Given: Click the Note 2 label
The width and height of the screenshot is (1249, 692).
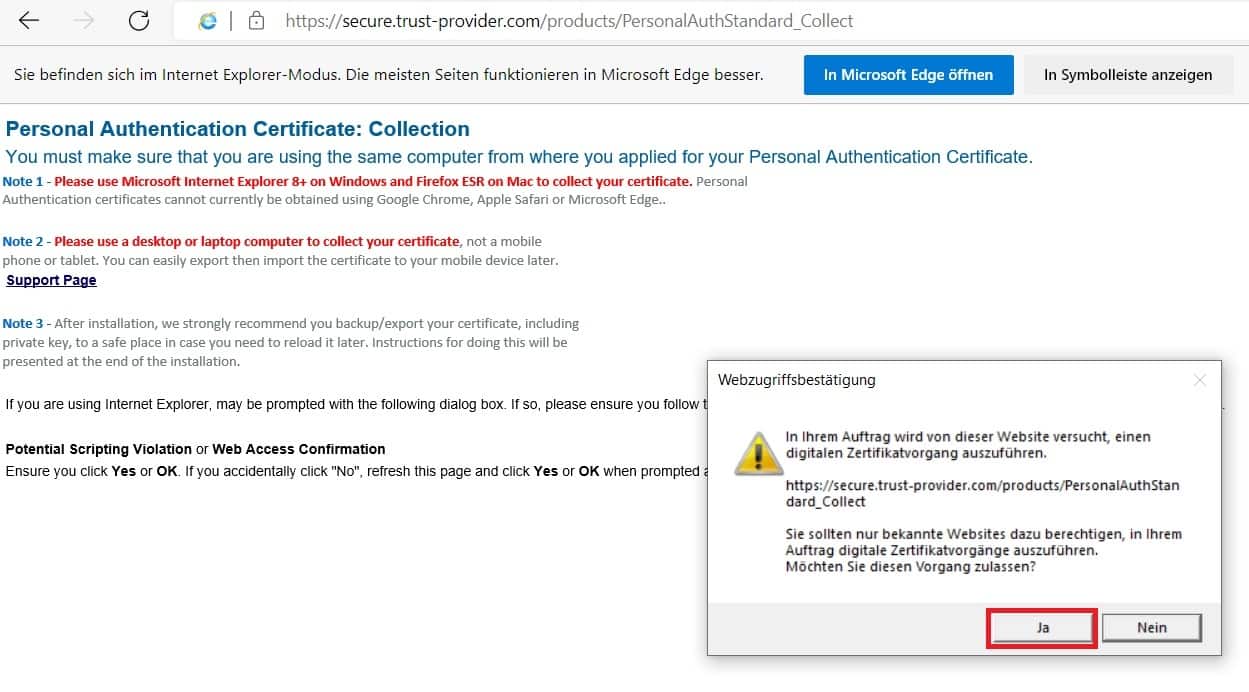Looking at the screenshot, I should point(23,242).
